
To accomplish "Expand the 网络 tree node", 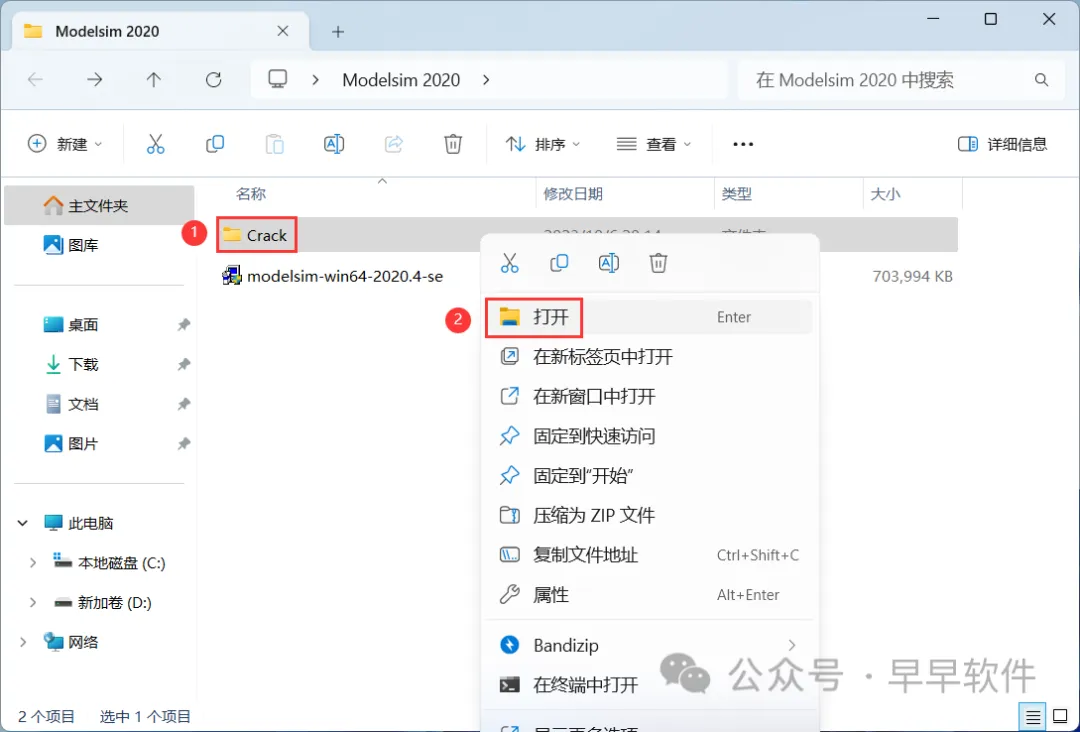I will point(23,642).
